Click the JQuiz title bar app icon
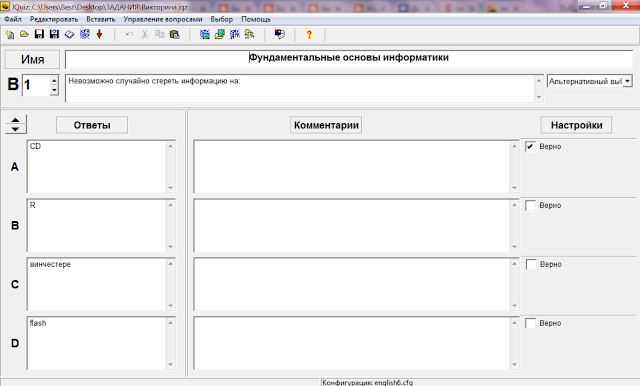 click(5, 7)
